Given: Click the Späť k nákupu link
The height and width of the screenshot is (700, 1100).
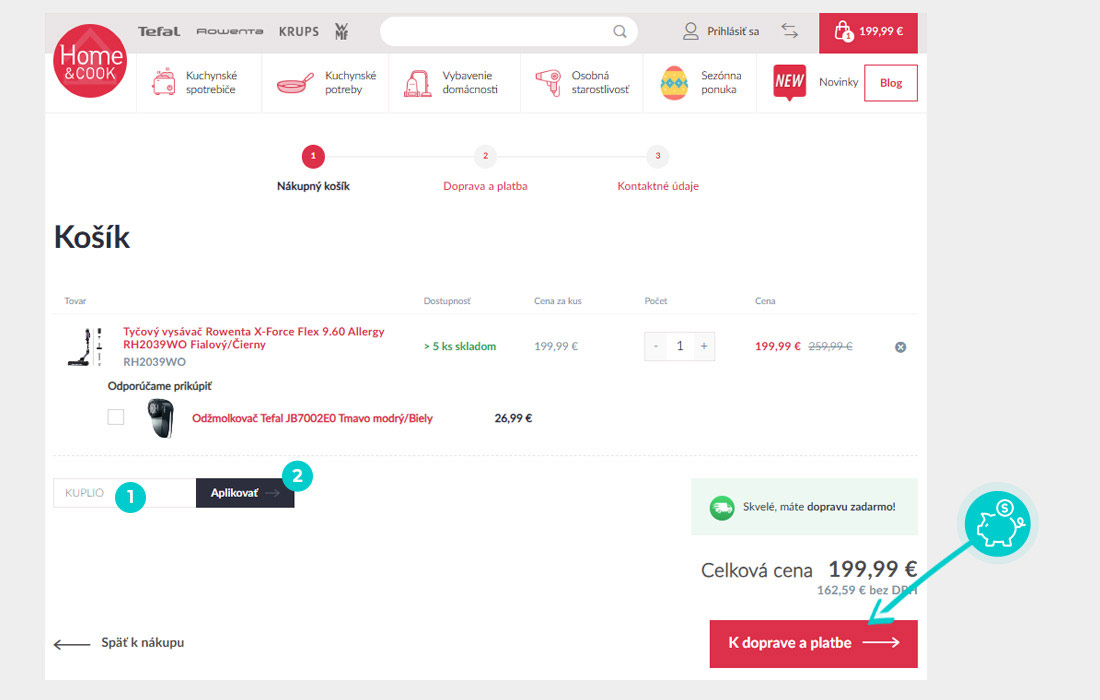Looking at the screenshot, I should (142, 642).
